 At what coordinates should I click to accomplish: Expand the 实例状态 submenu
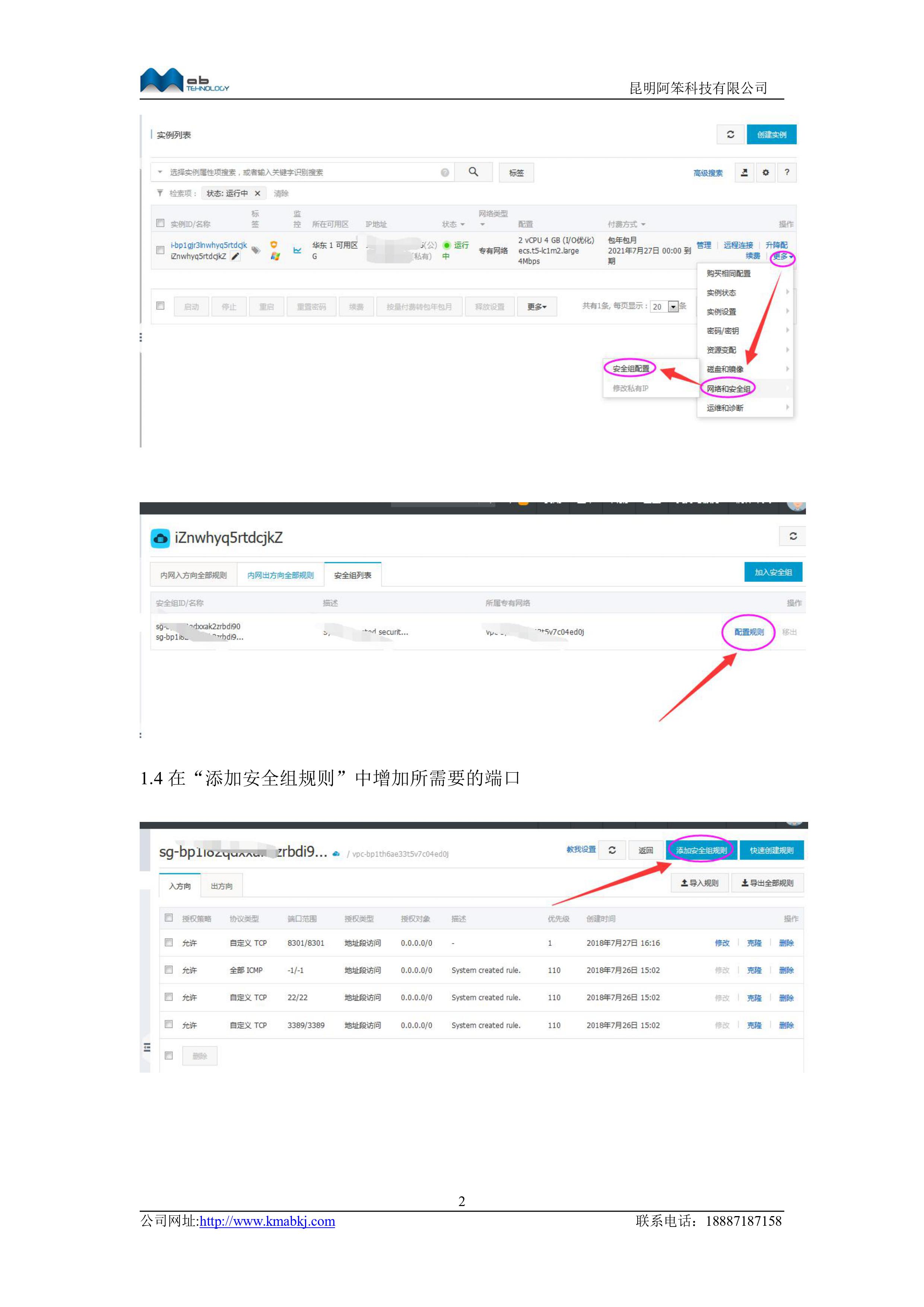click(745, 292)
